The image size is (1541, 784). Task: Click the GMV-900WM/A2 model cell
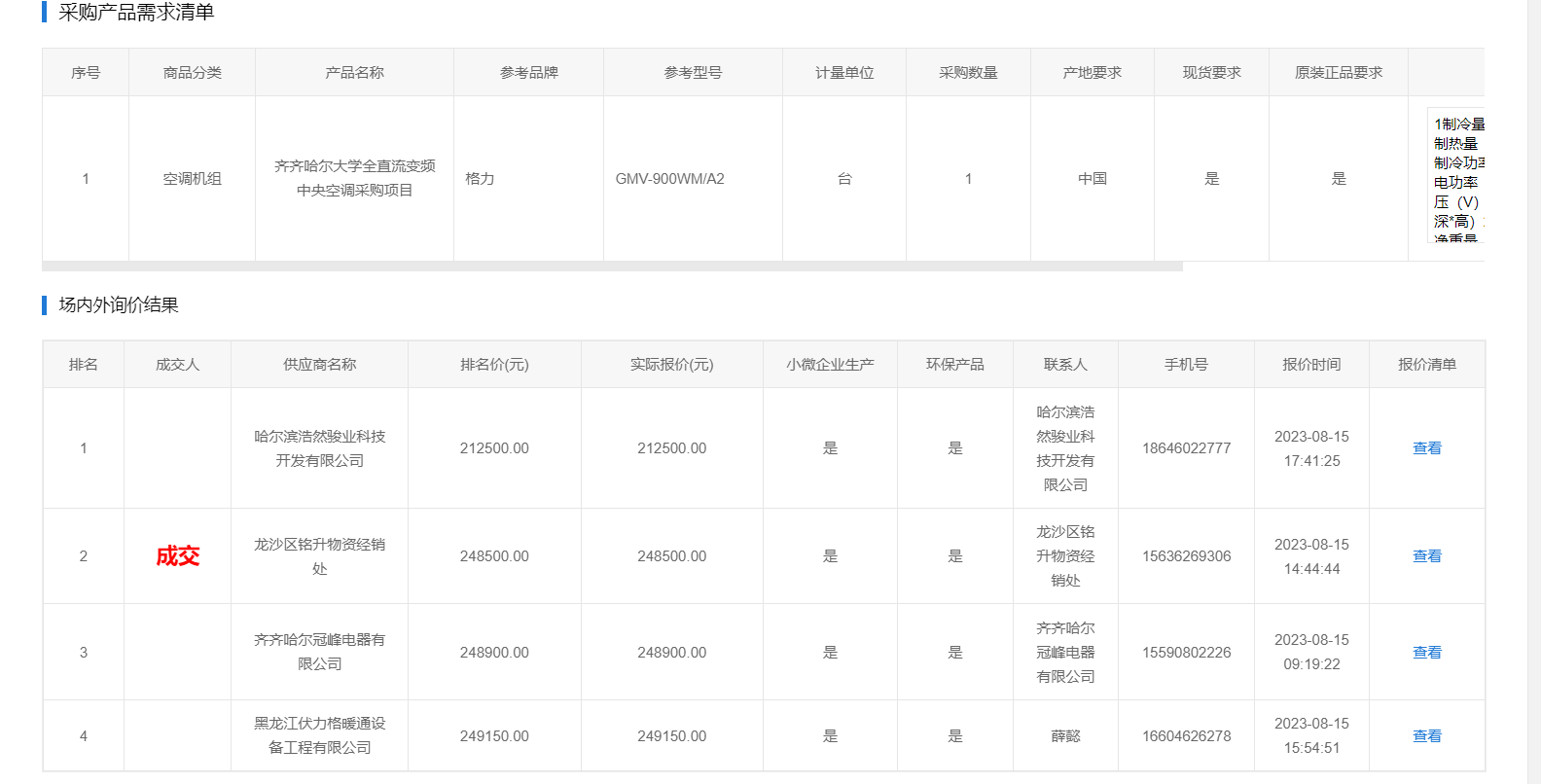pyautogui.click(x=669, y=179)
